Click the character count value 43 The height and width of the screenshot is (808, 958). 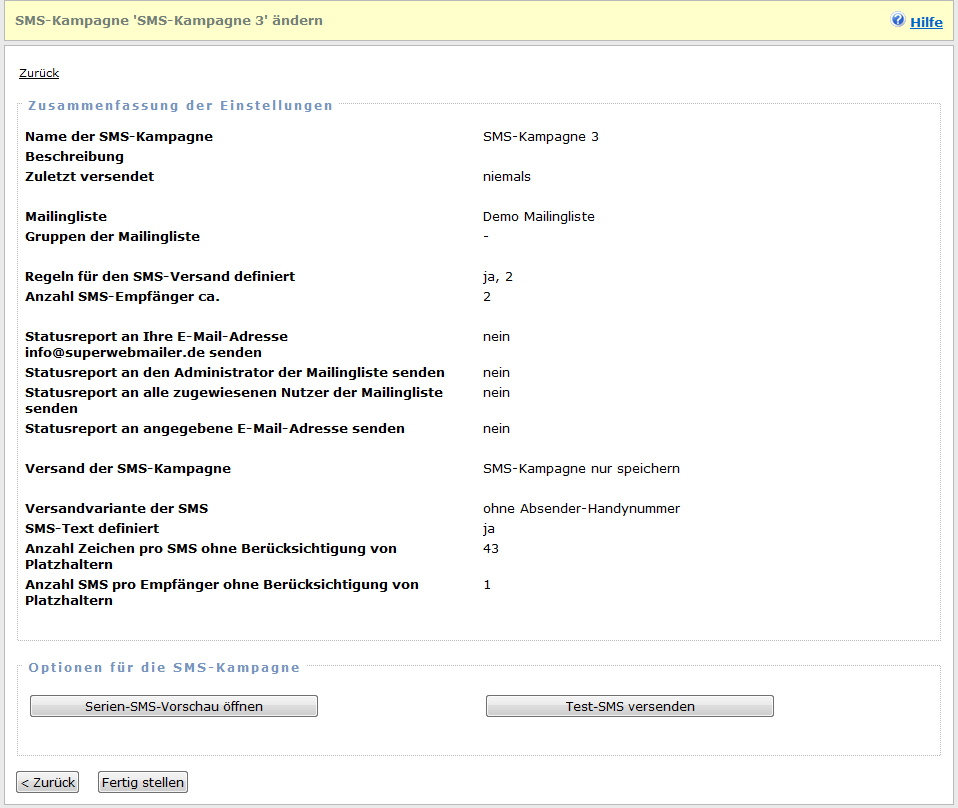(491, 548)
